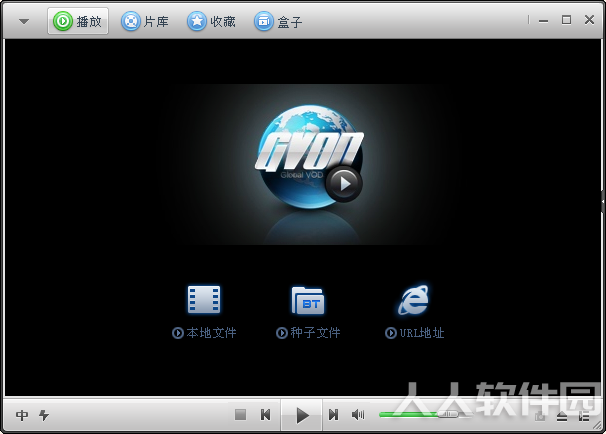Click the GVOD globe play button

click(344, 184)
